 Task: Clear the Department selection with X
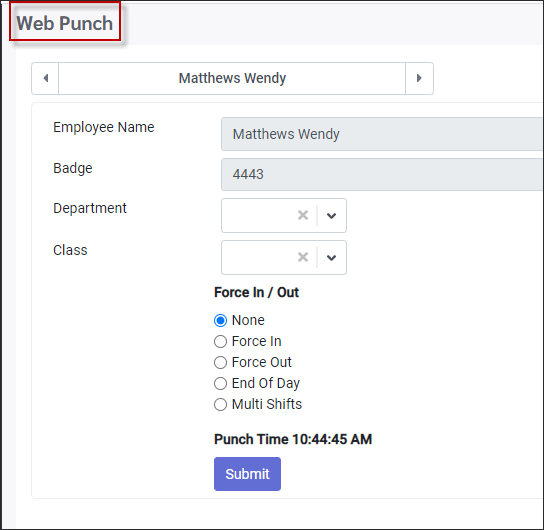303,215
